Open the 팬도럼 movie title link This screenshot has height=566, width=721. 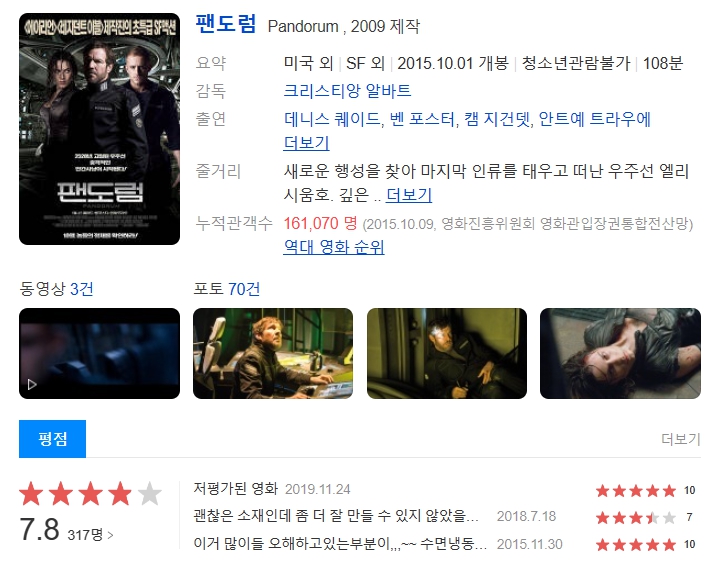pos(225,24)
